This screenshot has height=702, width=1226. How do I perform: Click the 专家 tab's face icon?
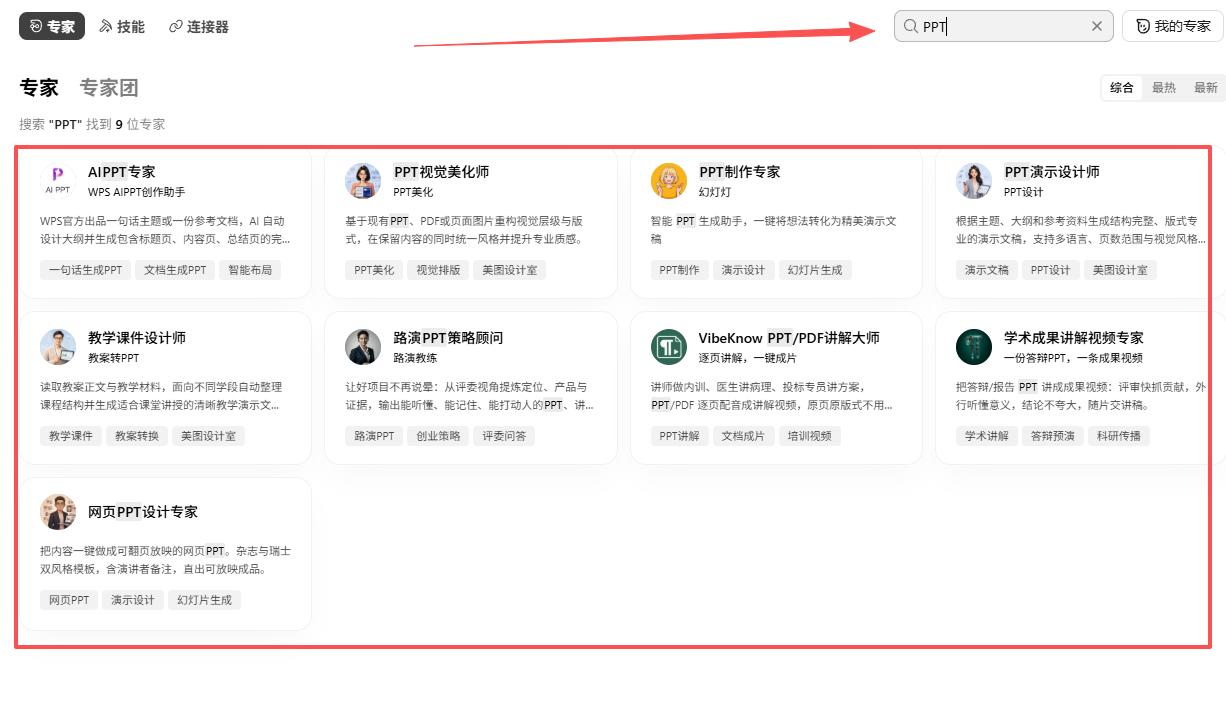36,27
